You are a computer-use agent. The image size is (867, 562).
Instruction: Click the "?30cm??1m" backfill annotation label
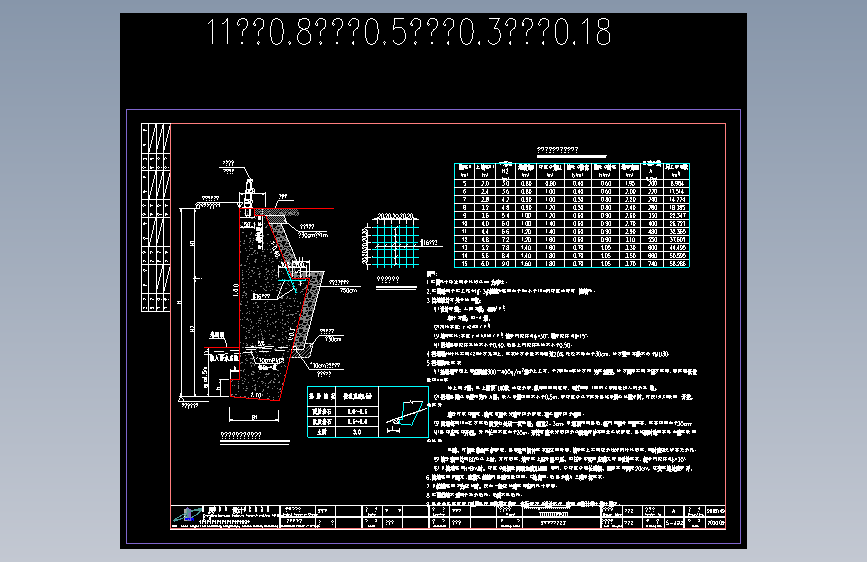coord(313,235)
